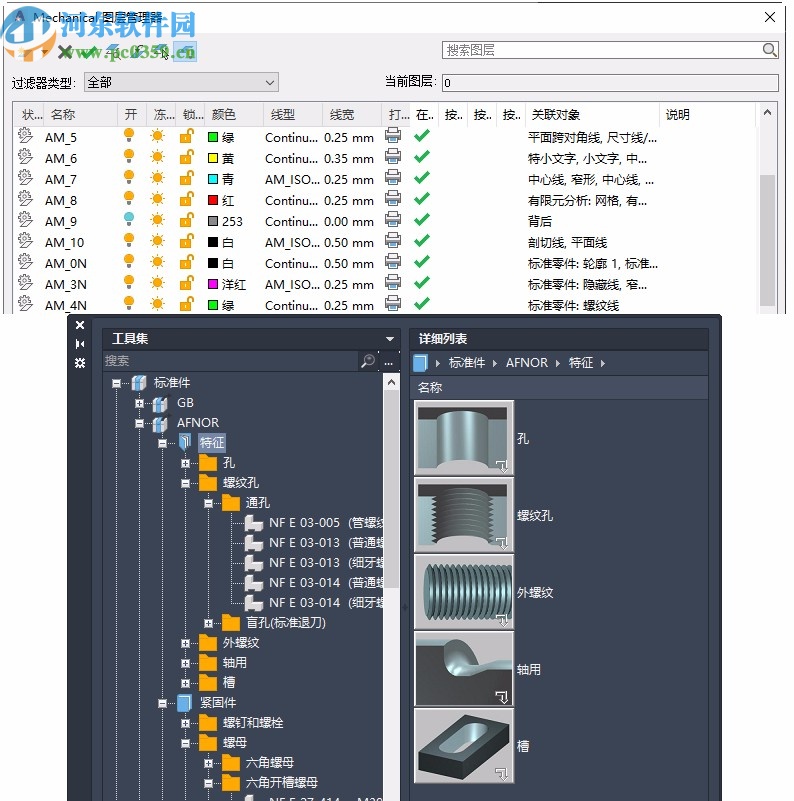Sort by the 线宽 column header
794x801 pixels.
(x=352, y=114)
